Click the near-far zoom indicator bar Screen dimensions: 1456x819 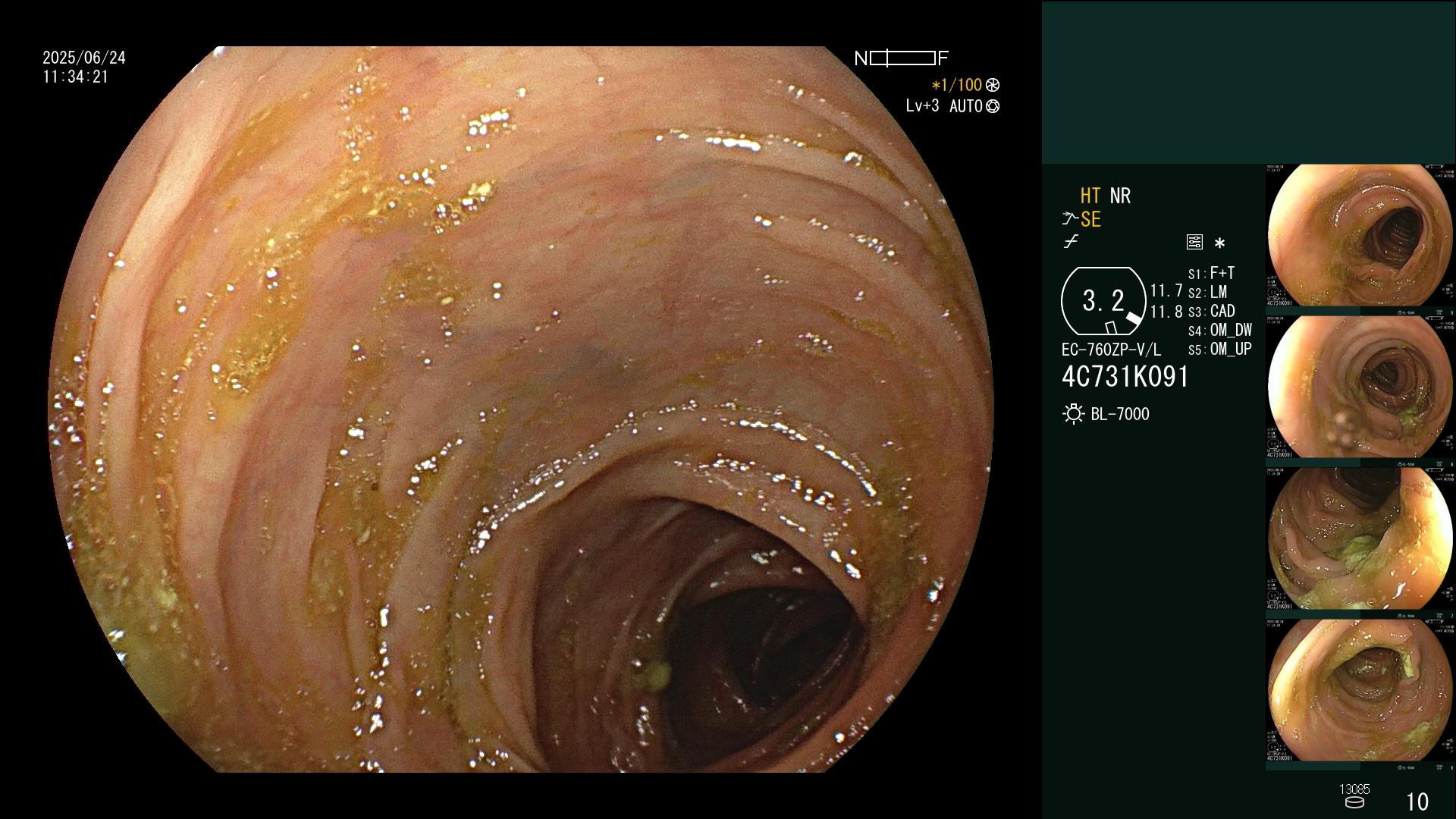point(902,58)
